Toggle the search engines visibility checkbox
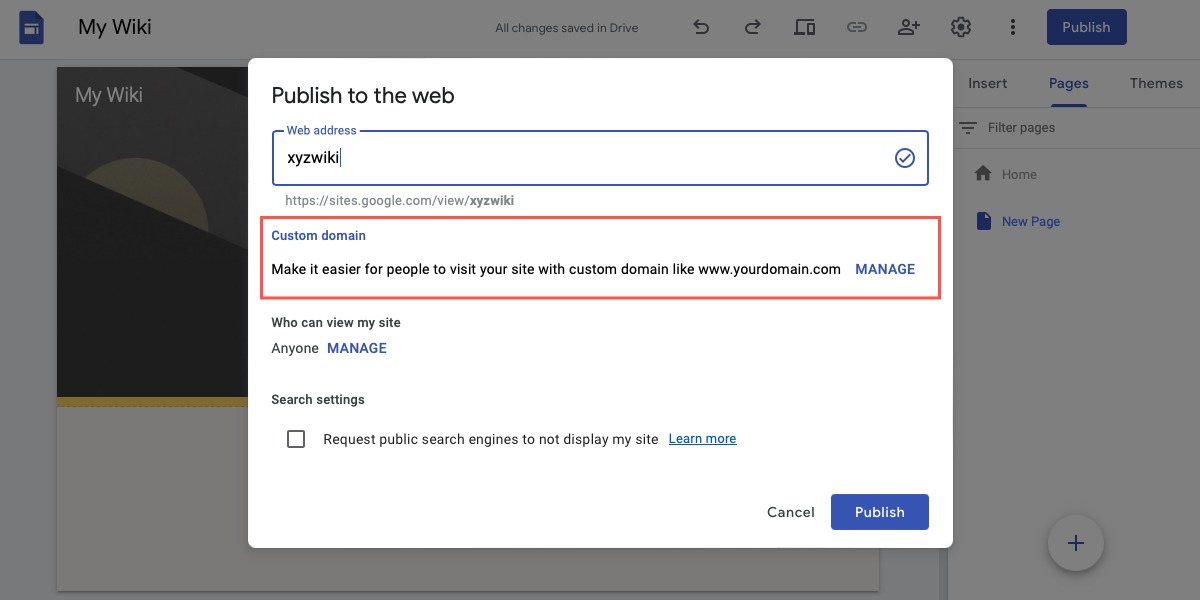 click(x=296, y=438)
